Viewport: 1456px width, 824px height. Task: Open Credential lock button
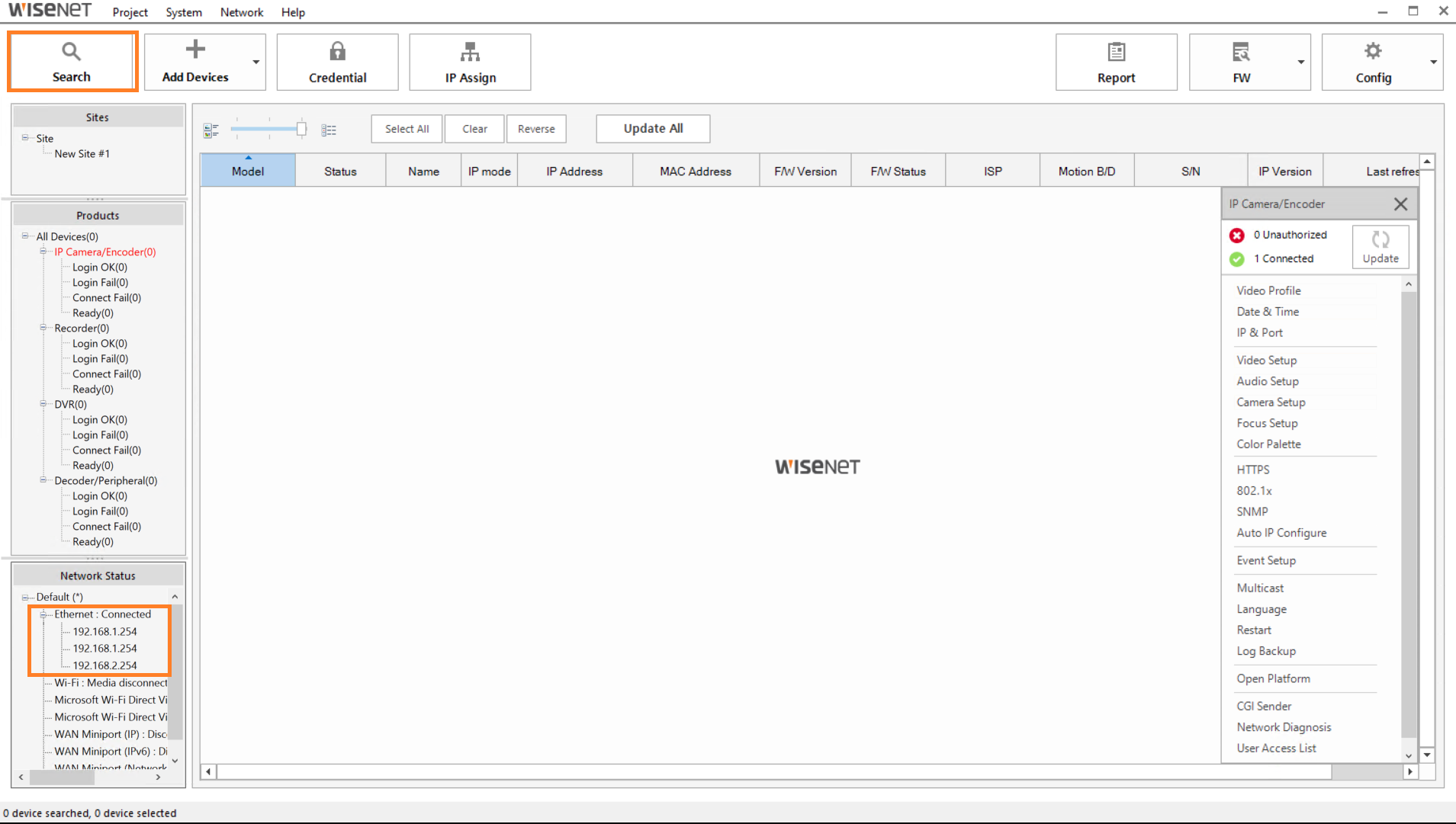tap(338, 62)
